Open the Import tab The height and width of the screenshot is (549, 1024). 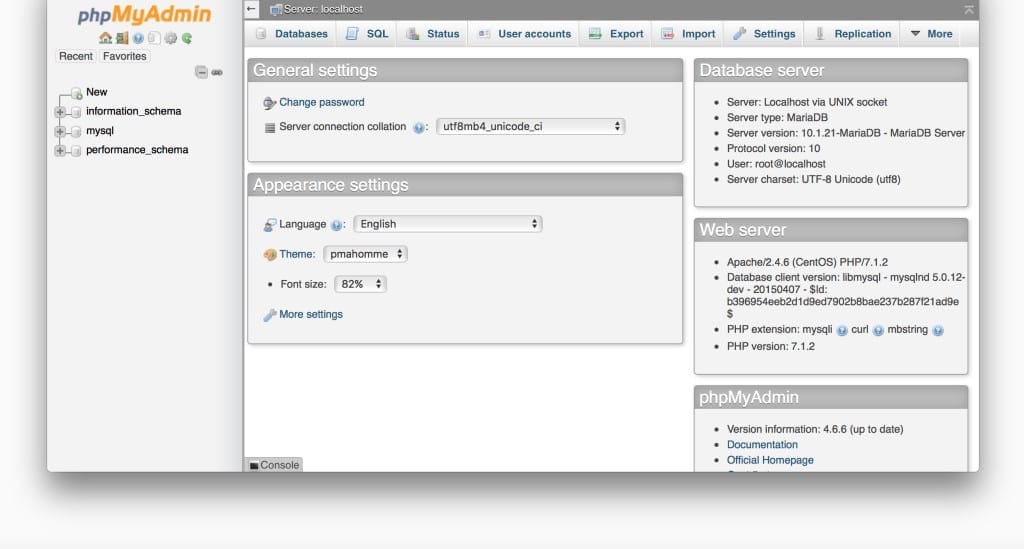[x=688, y=34]
